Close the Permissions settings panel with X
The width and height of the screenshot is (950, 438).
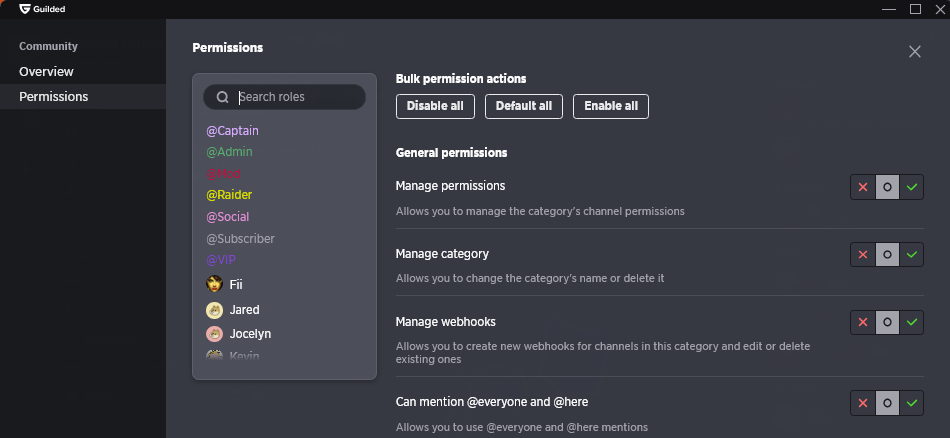[915, 51]
